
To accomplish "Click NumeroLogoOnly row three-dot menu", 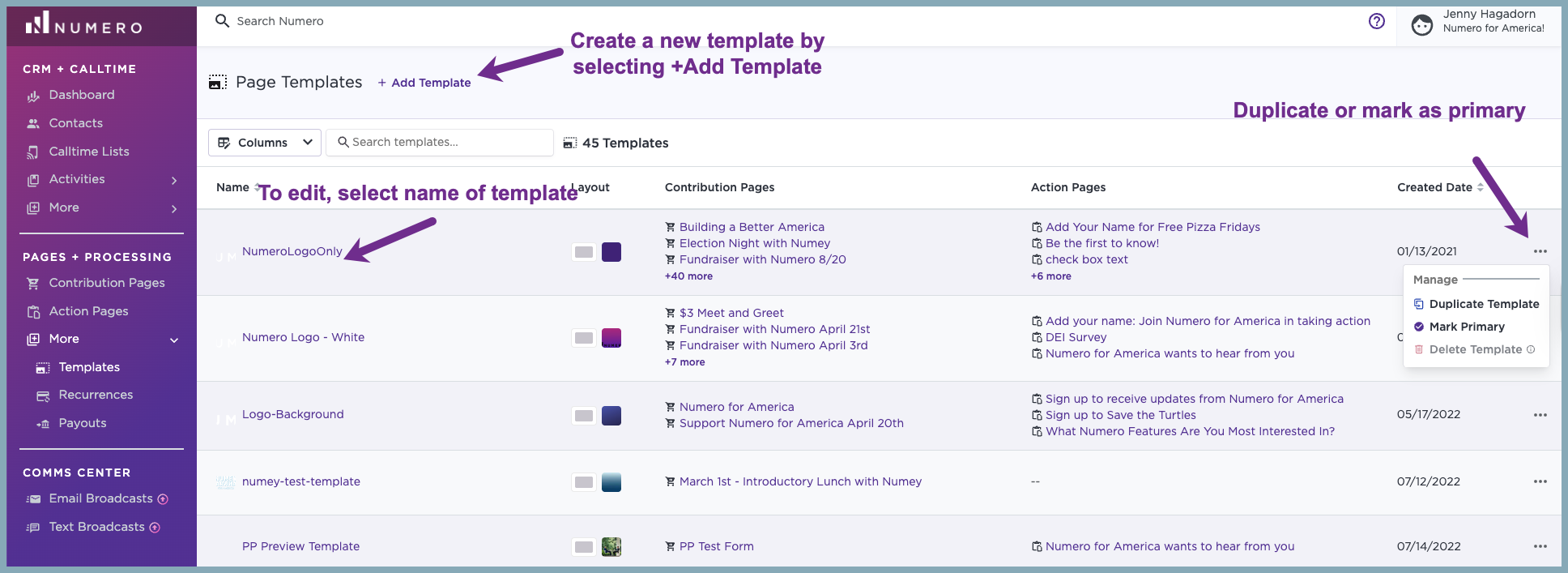I will (1540, 251).
